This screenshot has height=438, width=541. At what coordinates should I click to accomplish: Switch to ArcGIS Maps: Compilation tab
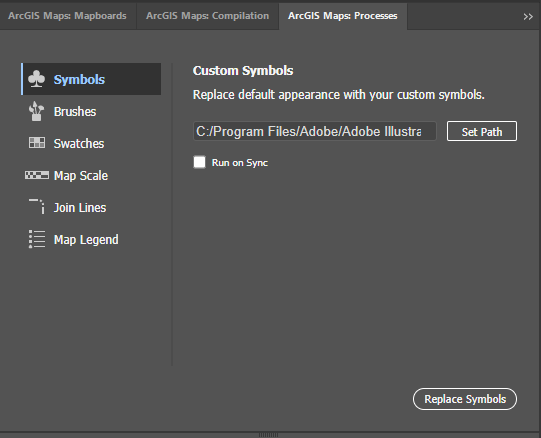click(x=207, y=16)
